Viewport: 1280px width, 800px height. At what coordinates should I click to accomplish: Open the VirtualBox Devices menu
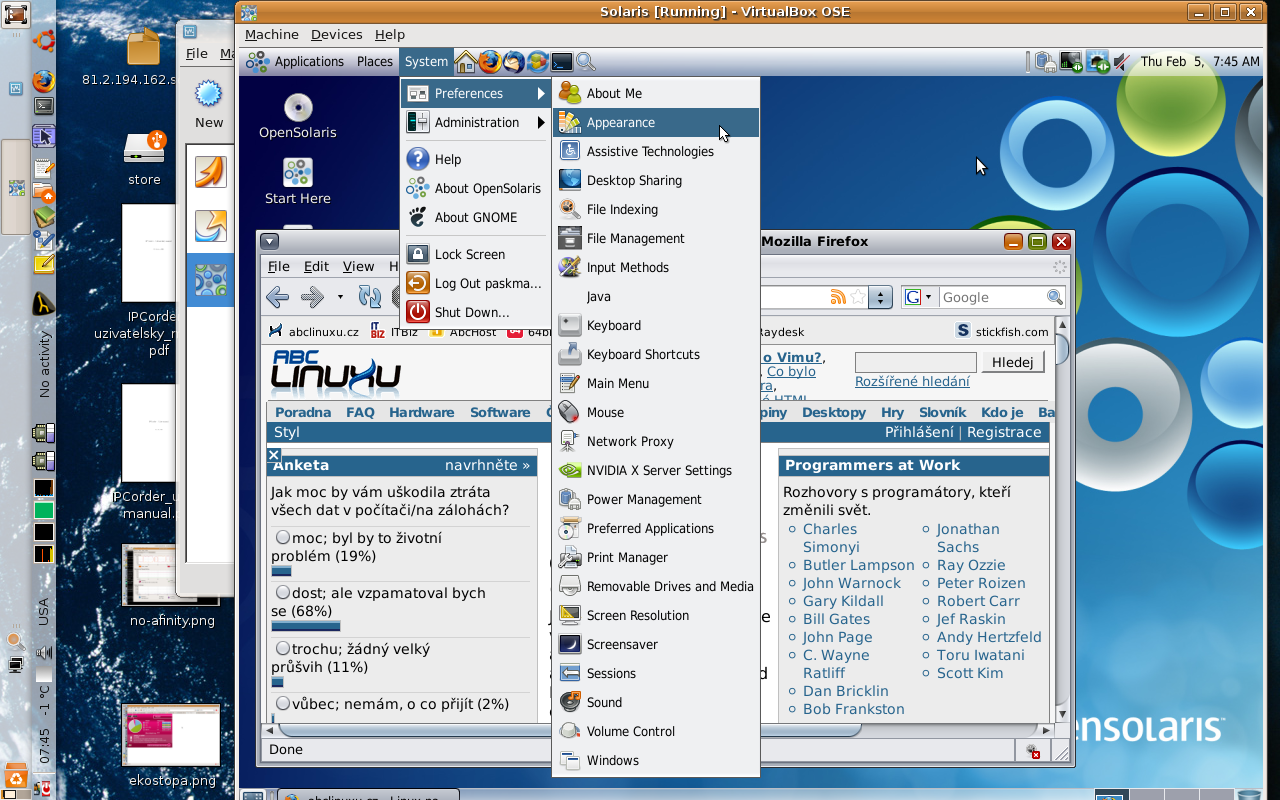[336, 34]
